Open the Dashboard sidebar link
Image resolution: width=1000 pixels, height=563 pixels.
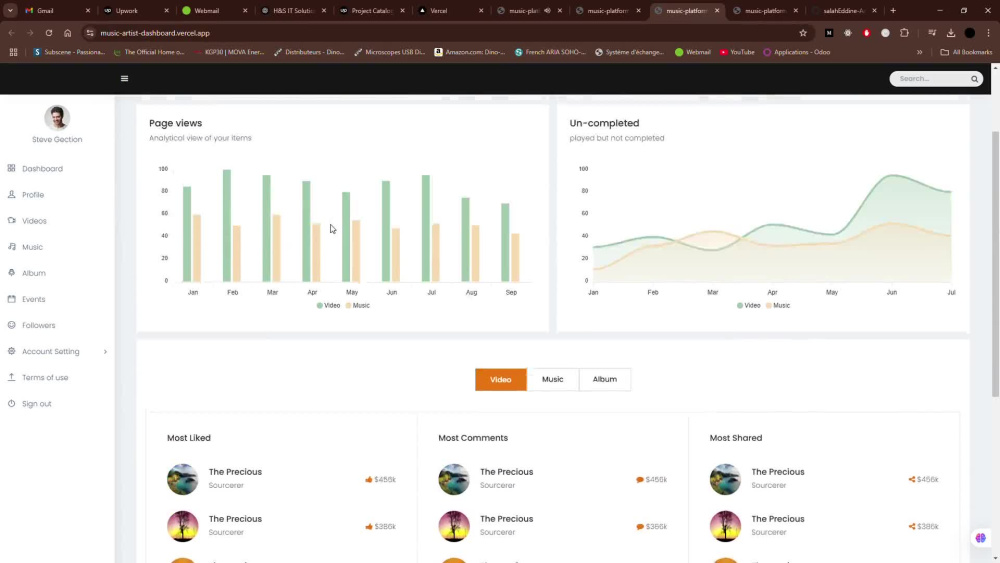point(42,169)
